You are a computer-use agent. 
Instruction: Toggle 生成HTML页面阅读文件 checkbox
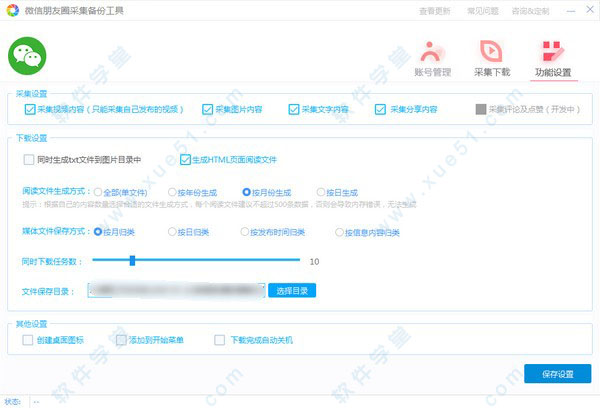[x=185, y=160]
